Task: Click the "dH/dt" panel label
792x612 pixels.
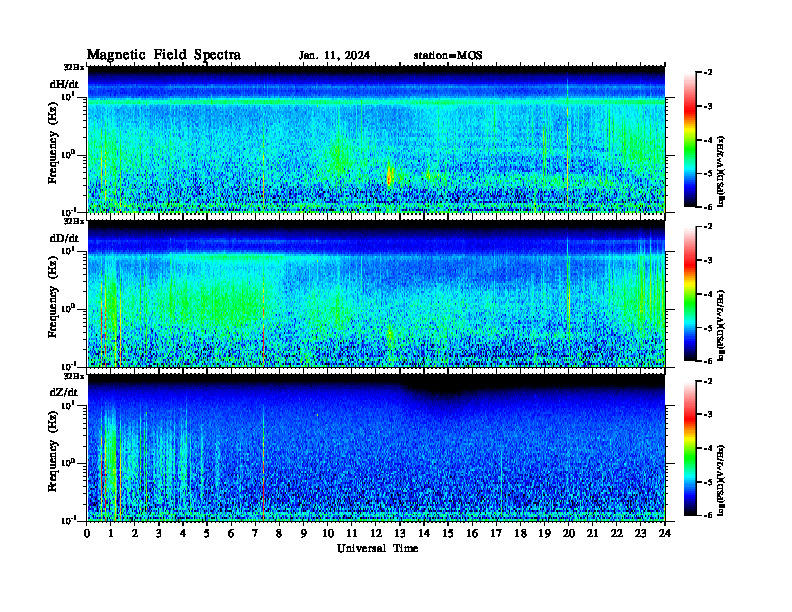Action: (64, 84)
